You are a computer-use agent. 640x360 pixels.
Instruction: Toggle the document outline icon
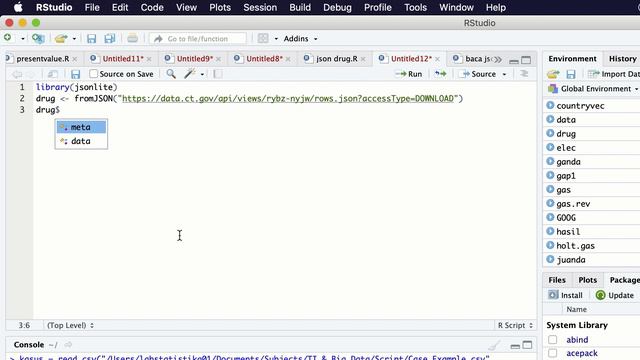(x=524, y=74)
